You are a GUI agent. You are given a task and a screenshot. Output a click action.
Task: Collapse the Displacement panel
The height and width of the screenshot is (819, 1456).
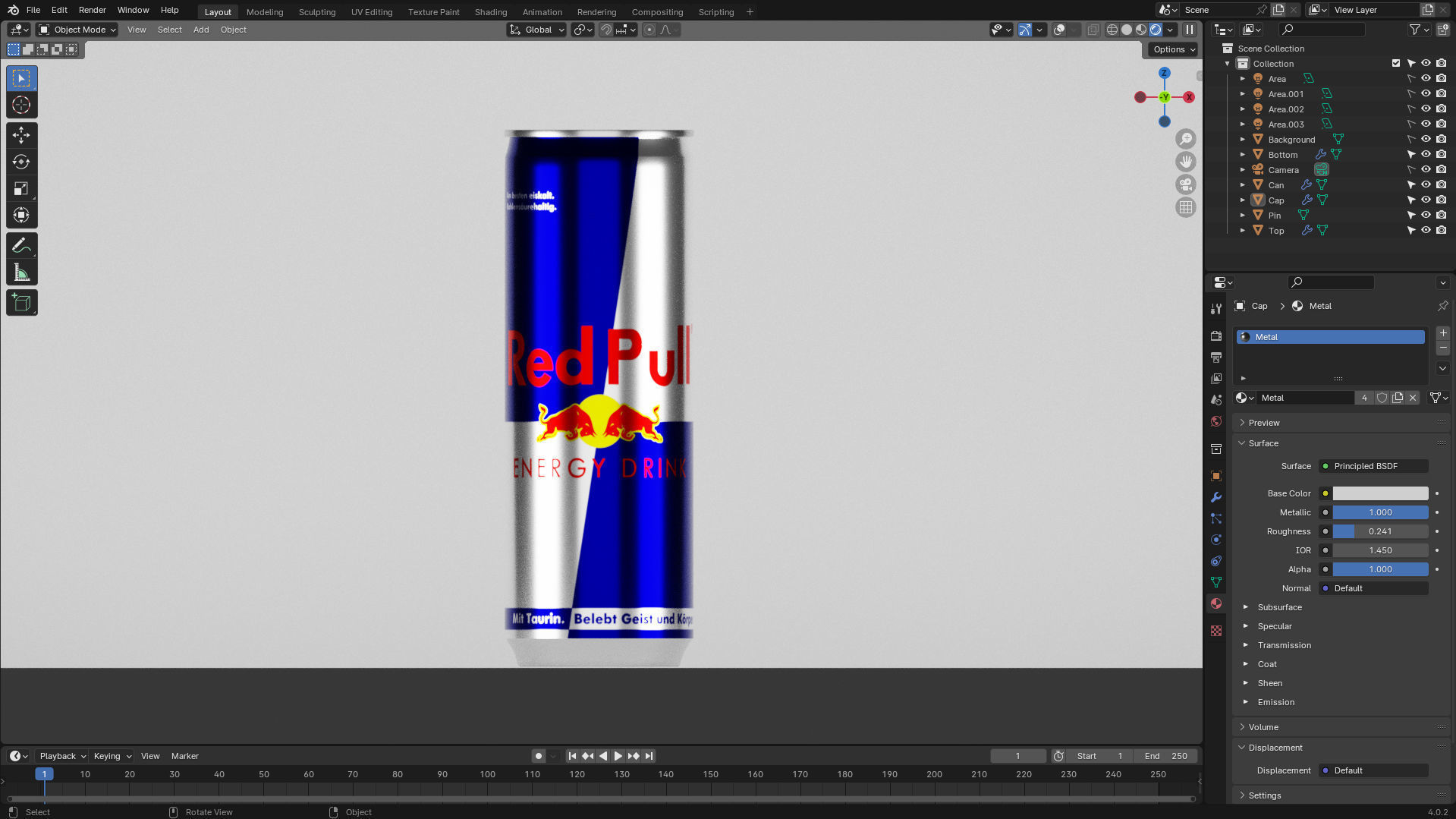pyautogui.click(x=1275, y=748)
